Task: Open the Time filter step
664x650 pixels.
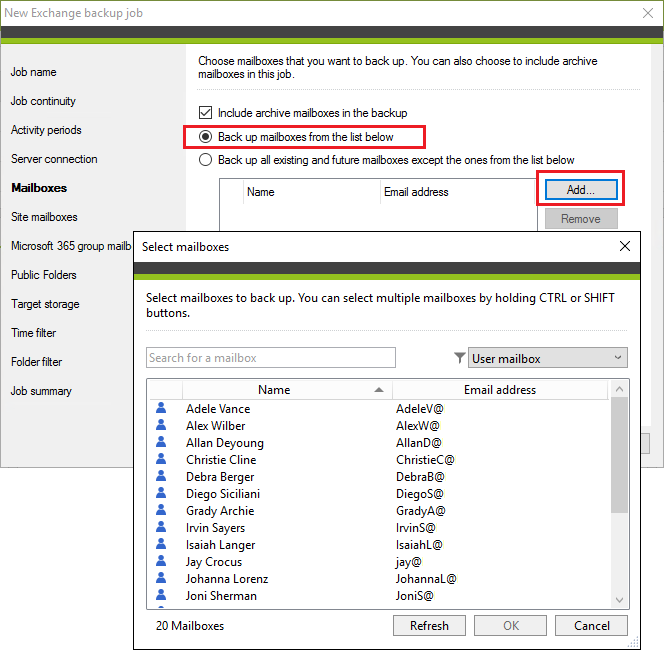Action: (33, 333)
